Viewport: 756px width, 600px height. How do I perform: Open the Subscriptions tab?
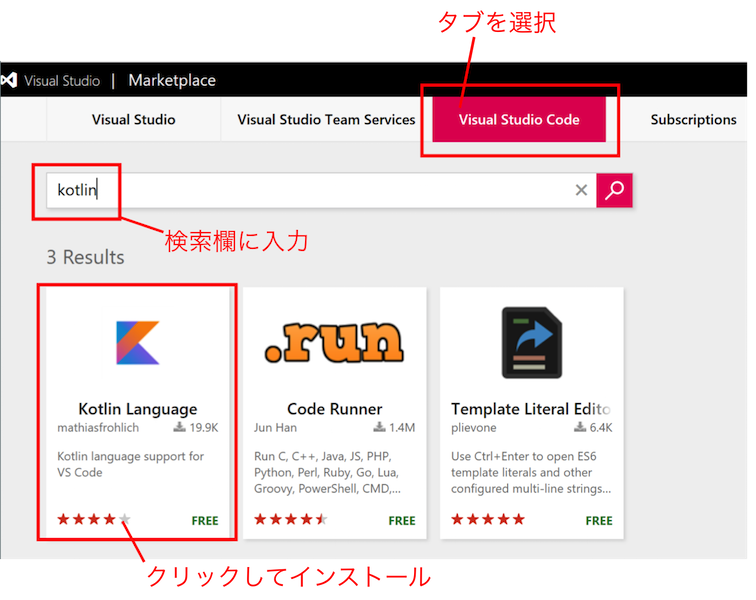(x=693, y=119)
